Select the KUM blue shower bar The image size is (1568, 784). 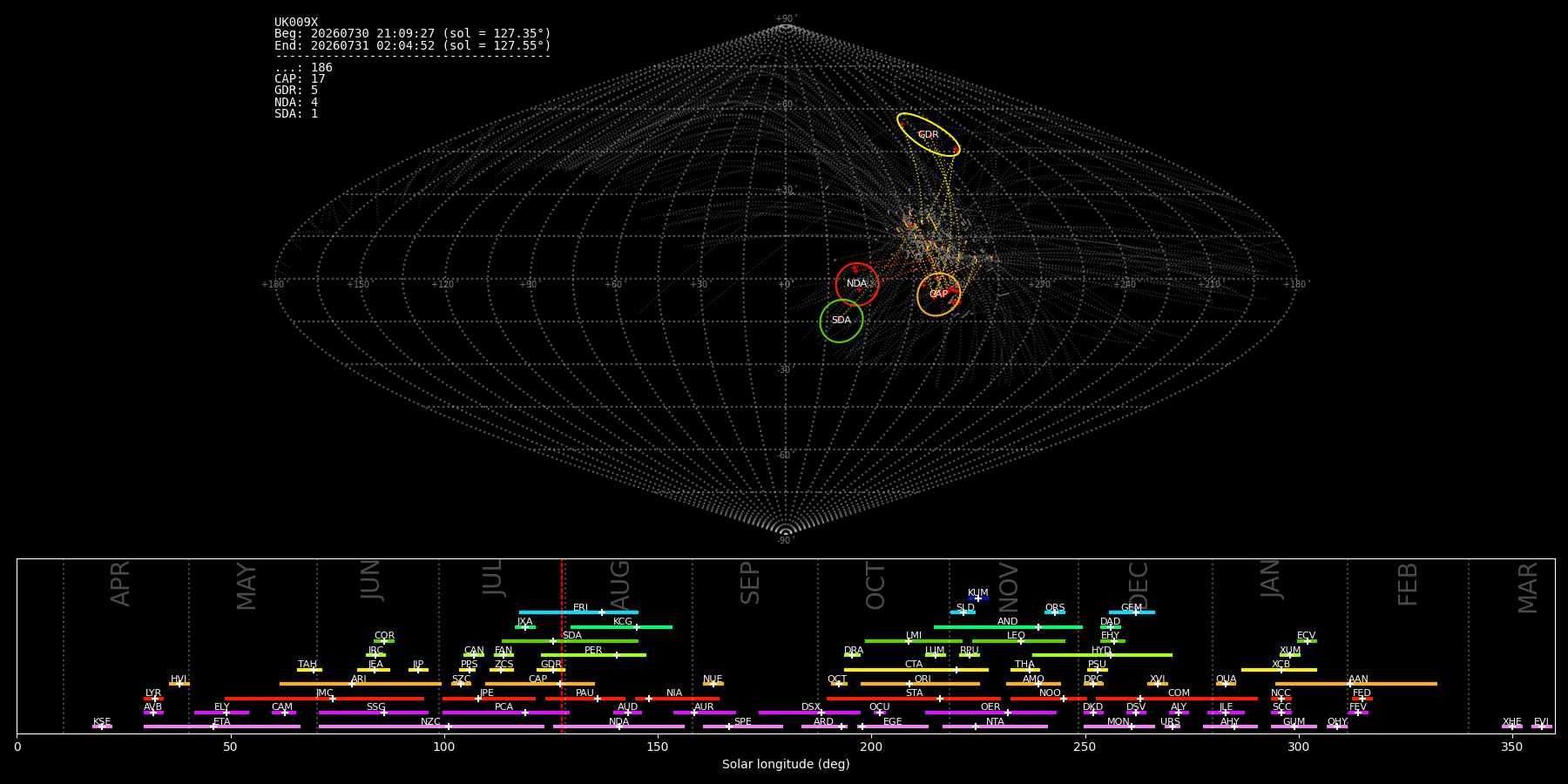click(978, 598)
